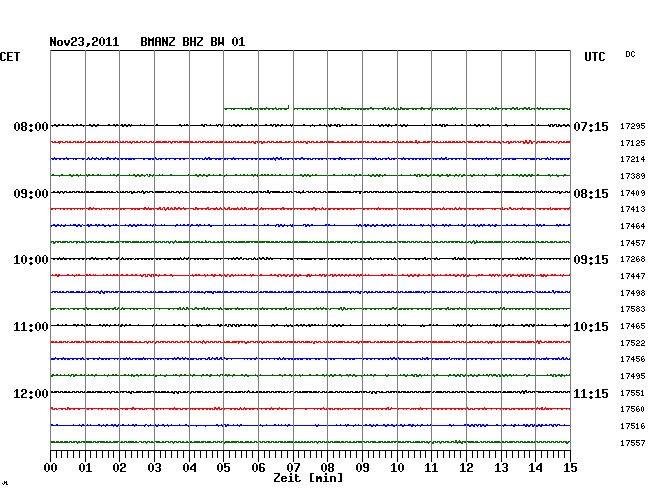The image size is (650, 494).
Task: Click the "Zeit [min]" axis title
Action: click(x=308, y=478)
